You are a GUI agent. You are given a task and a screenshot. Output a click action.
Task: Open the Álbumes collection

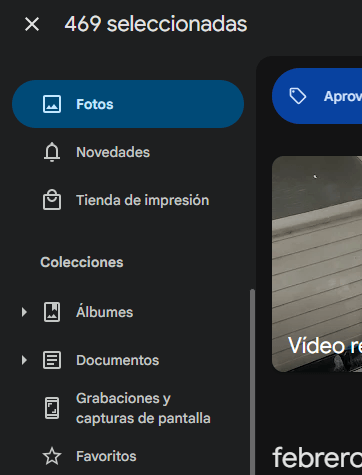pos(128,312)
